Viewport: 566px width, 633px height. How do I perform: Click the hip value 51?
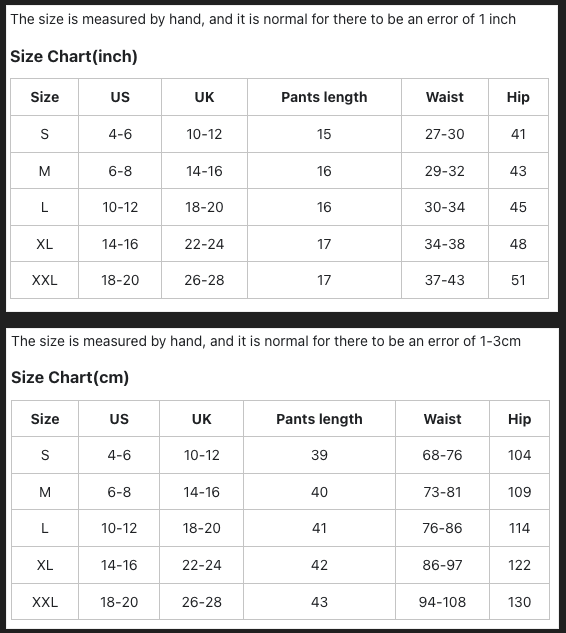pyautogui.click(x=518, y=280)
